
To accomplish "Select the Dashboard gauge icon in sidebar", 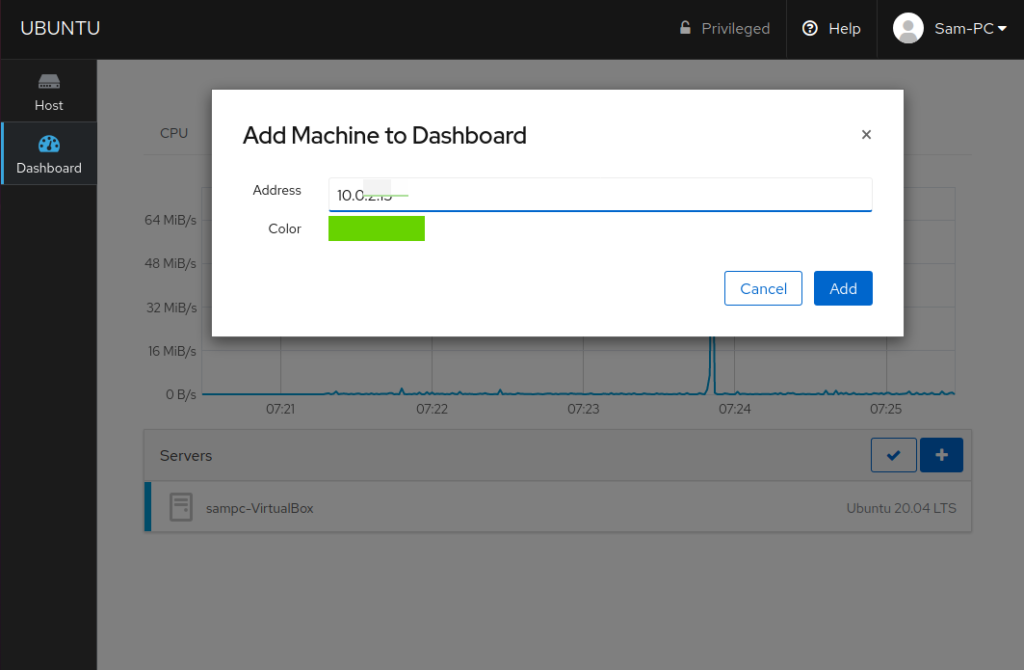I will [x=48, y=144].
